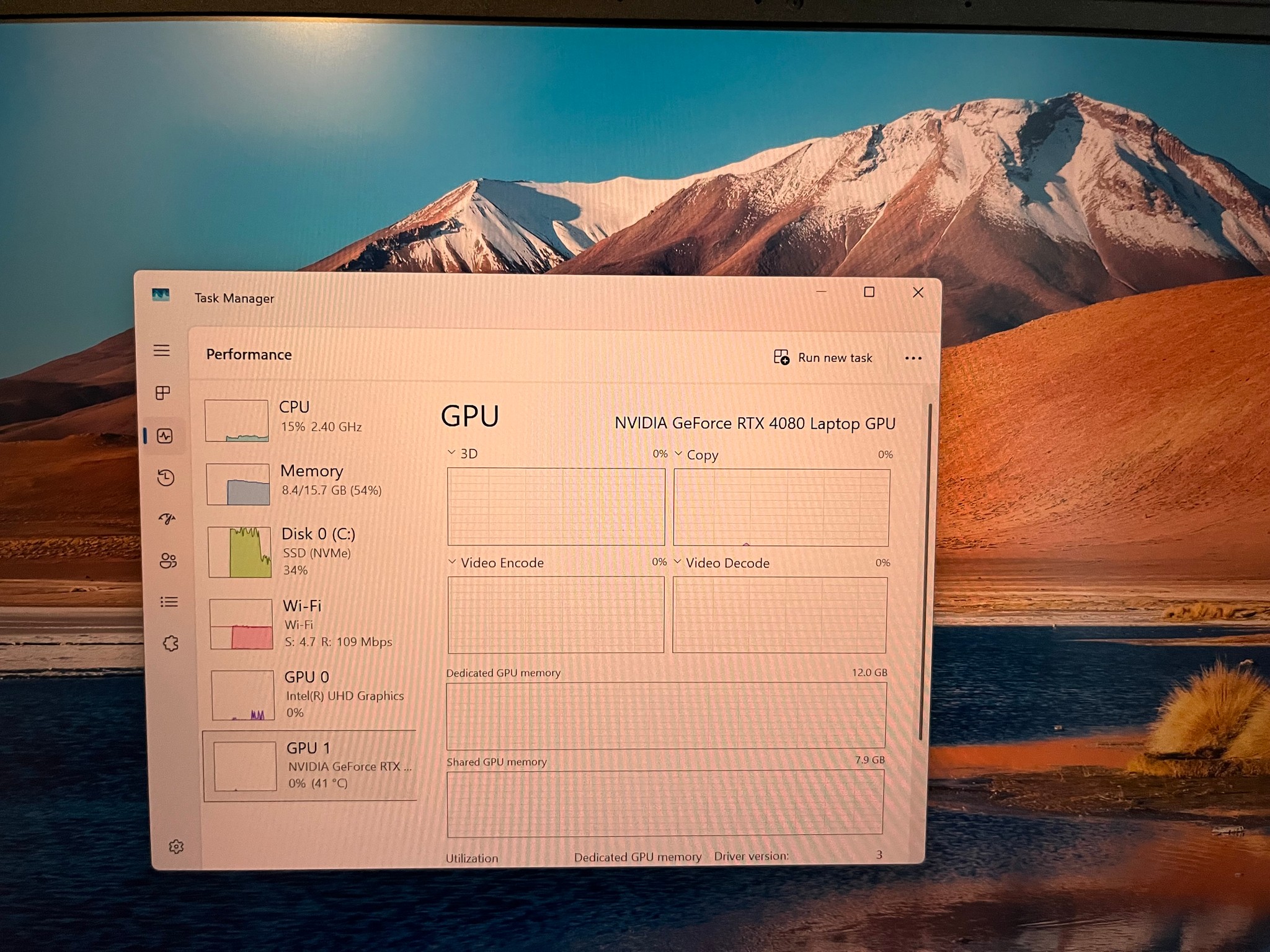
Task: Open the hamburger navigation menu
Action: [x=162, y=351]
